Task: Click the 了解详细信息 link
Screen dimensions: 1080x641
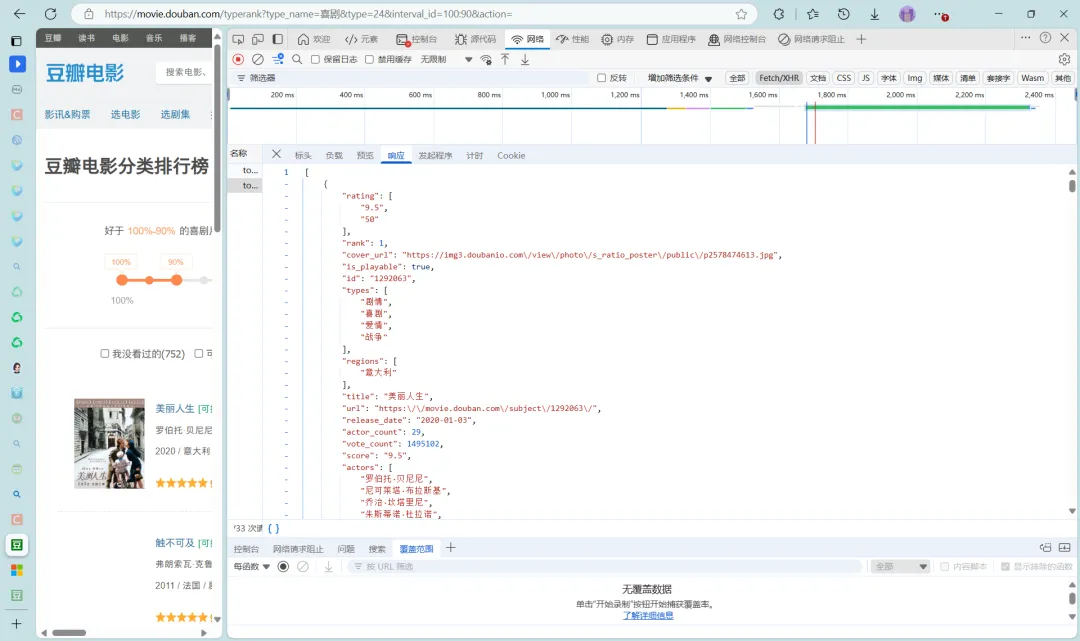Action: (648, 616)
